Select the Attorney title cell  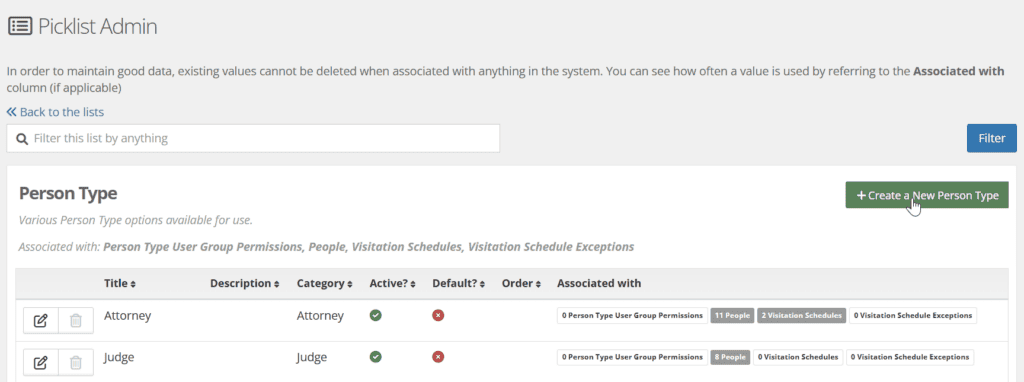click(x=127, y=315)
